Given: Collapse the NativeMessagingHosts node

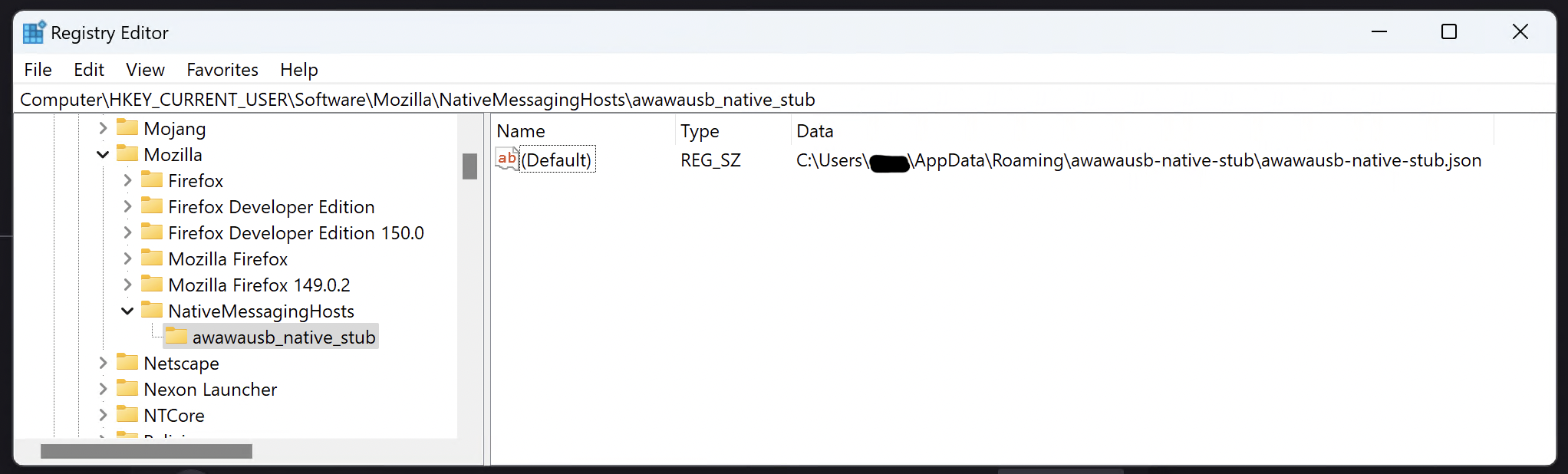Looking at the screenshot, I should pyautogui.click(x=127, y=311).
